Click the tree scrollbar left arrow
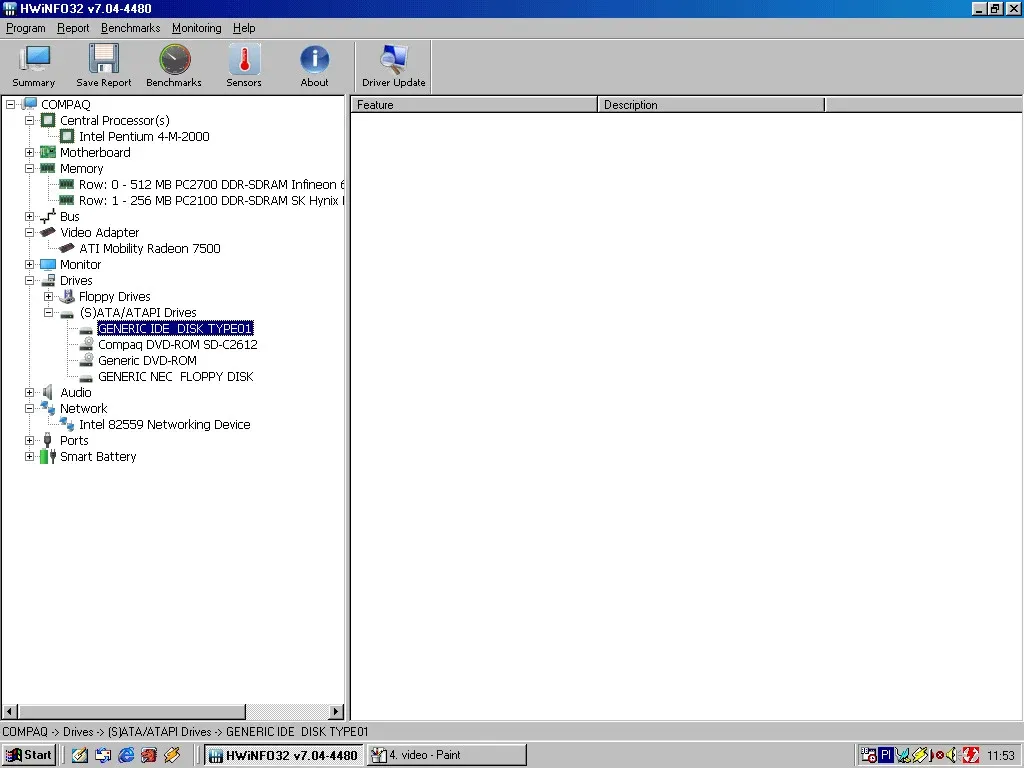This screenshot has height=768, width=1024. tap(10, 711)
